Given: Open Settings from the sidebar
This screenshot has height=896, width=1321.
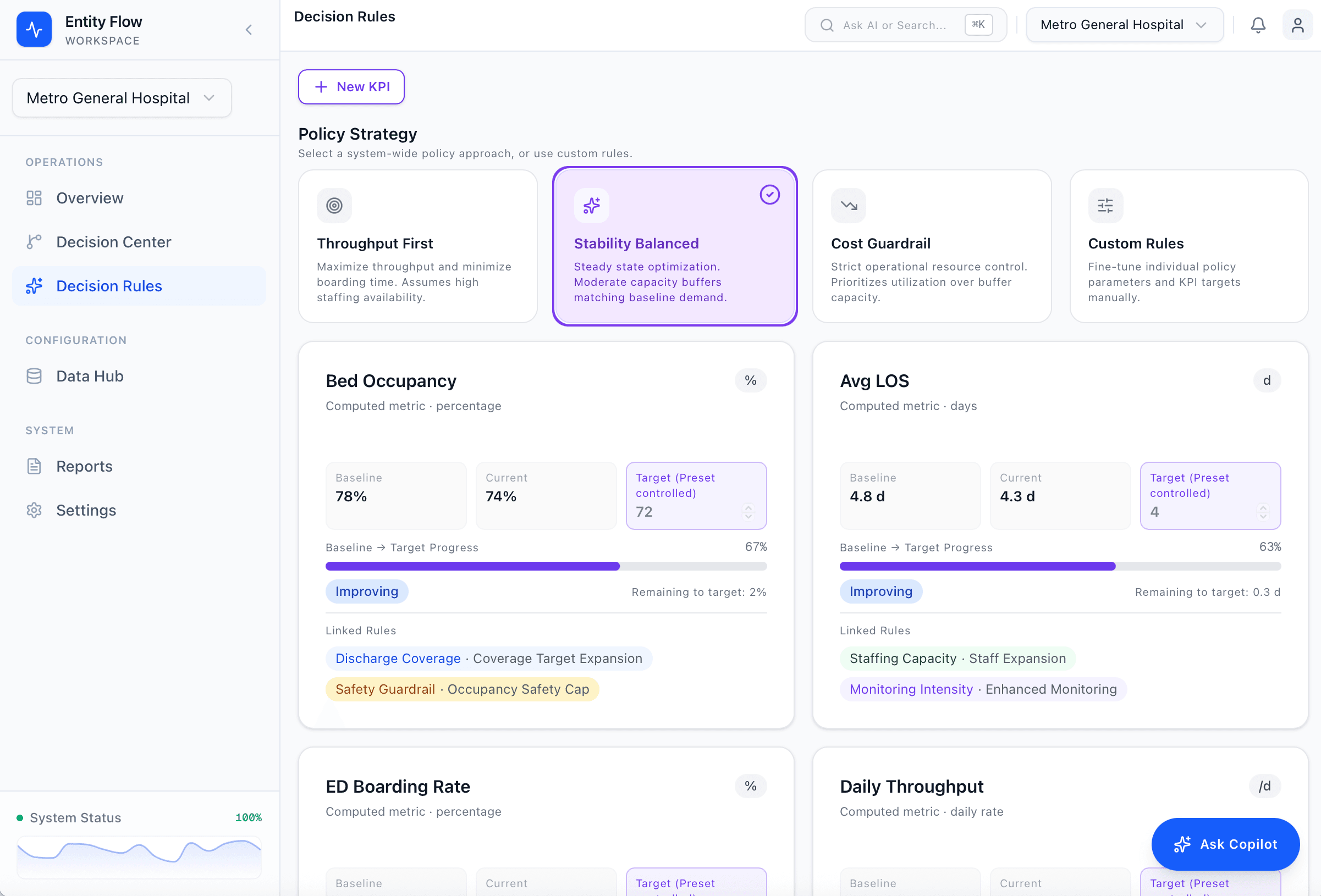Looking at the screenshot, I should click(86, 510).
